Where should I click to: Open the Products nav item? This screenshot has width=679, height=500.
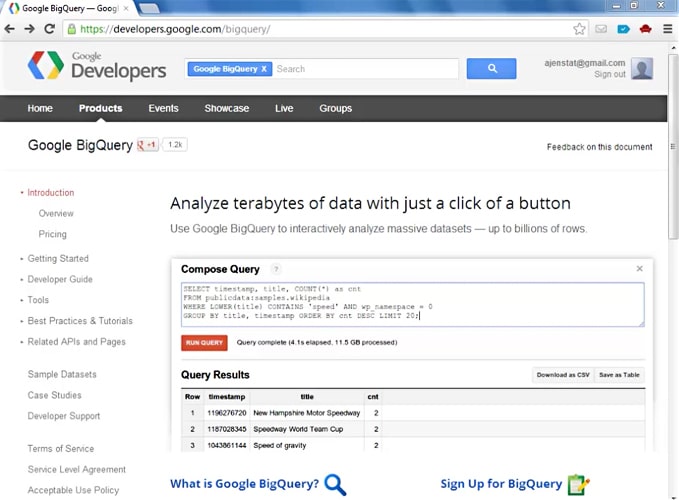(100, 108)
